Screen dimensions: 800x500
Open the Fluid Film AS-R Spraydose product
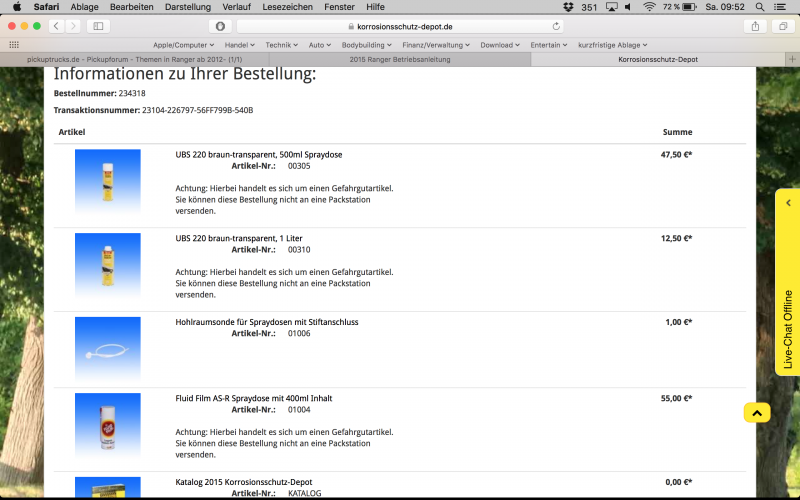(x=253, y=398)
